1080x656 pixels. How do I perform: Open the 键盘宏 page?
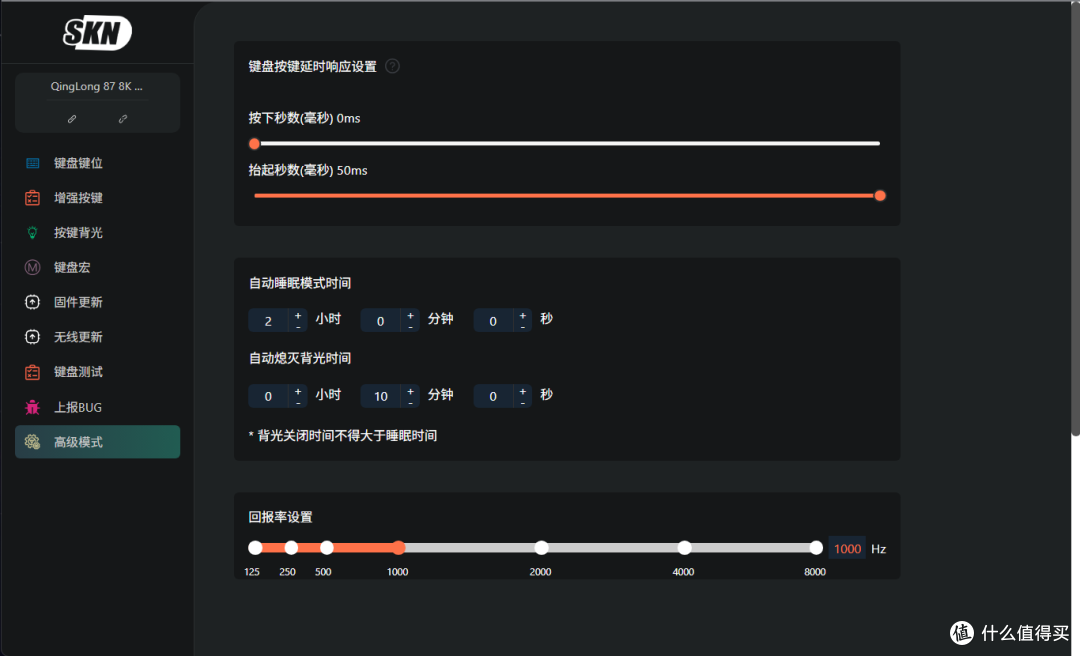pyautogui.click(x=97, y=267)
